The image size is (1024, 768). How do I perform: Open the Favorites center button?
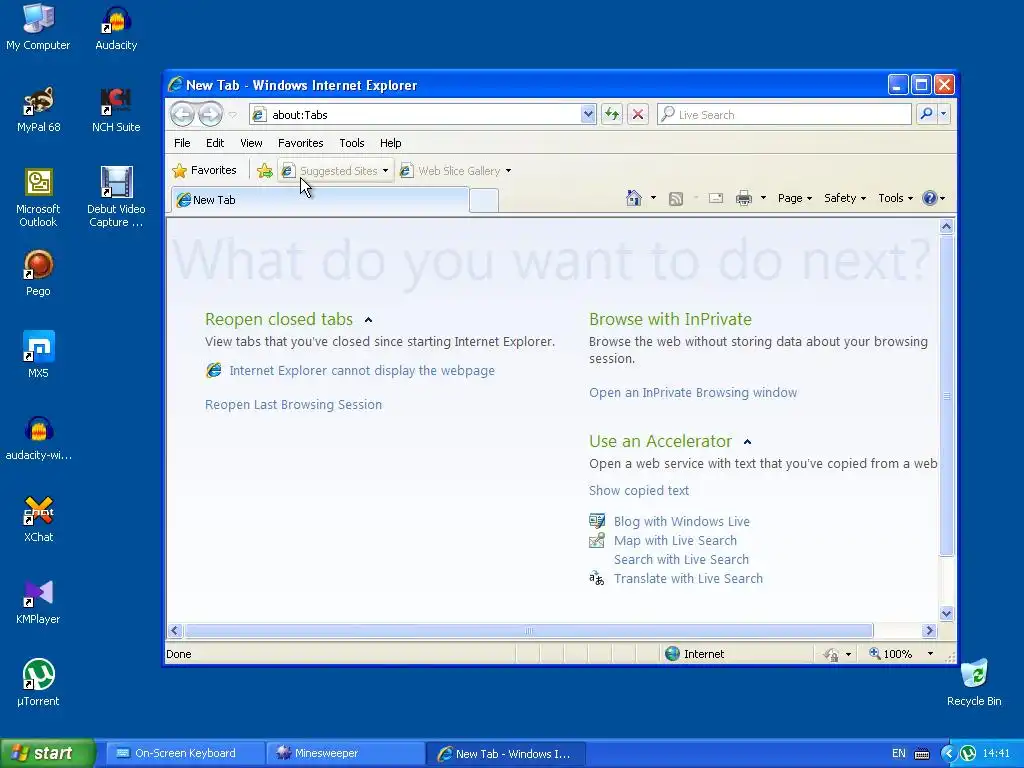[x=204, y=170]
